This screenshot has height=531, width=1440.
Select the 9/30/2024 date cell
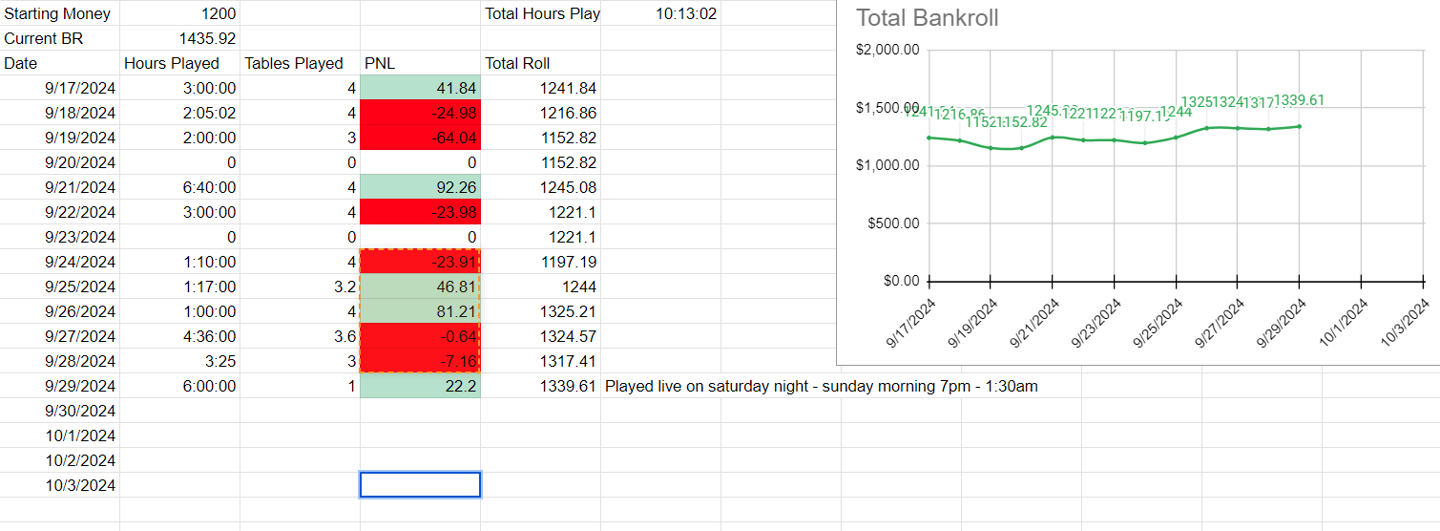(x=60, y=411)
